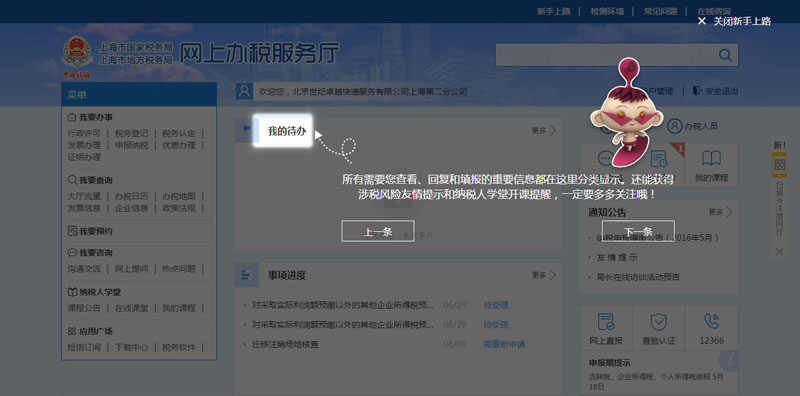Open 证明办理 menu item
The height and width of the screenshot is (396, 800).
click(84, 157)
